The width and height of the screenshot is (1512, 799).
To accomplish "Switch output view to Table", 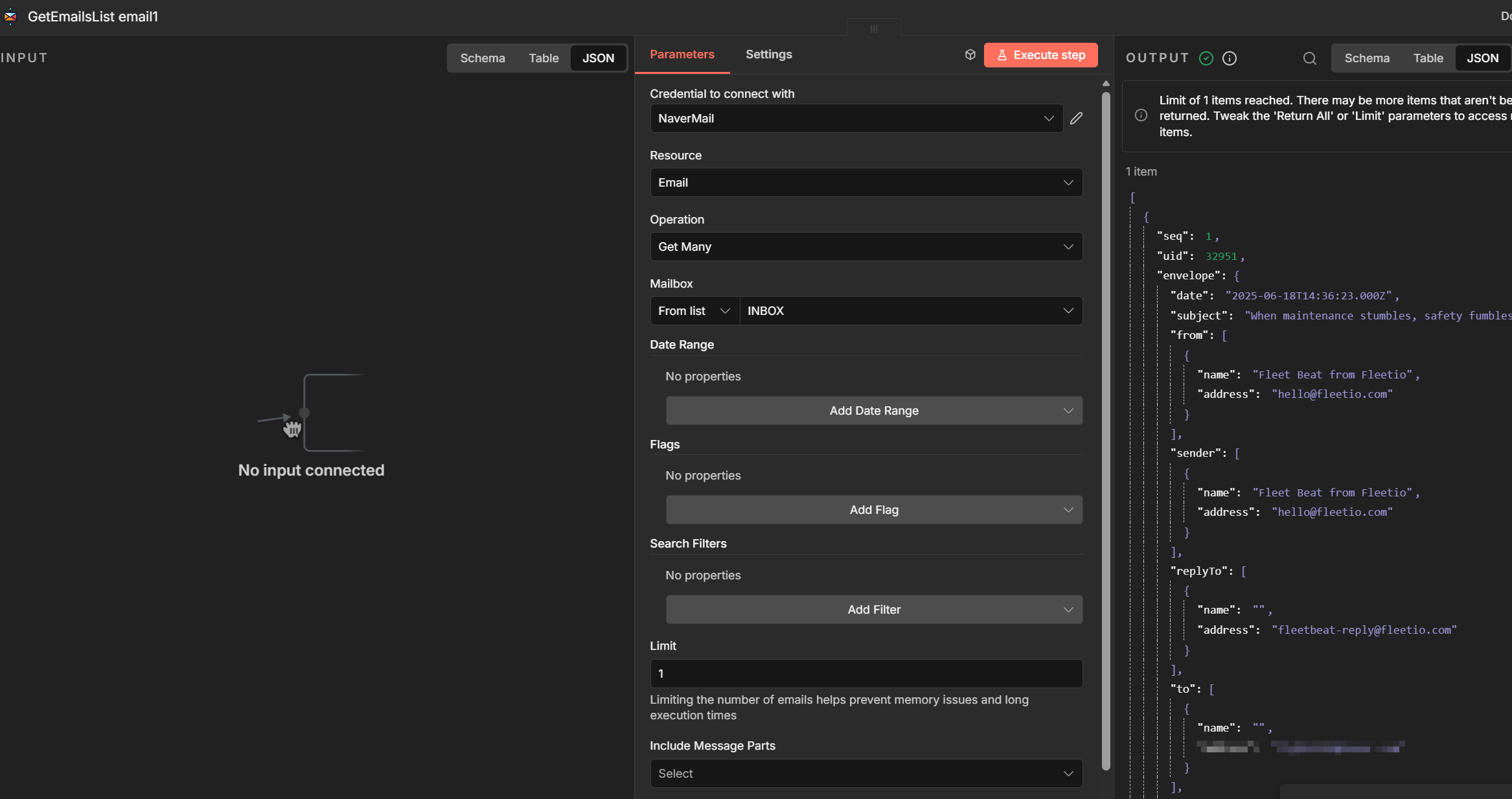I will click(1428, 58).
